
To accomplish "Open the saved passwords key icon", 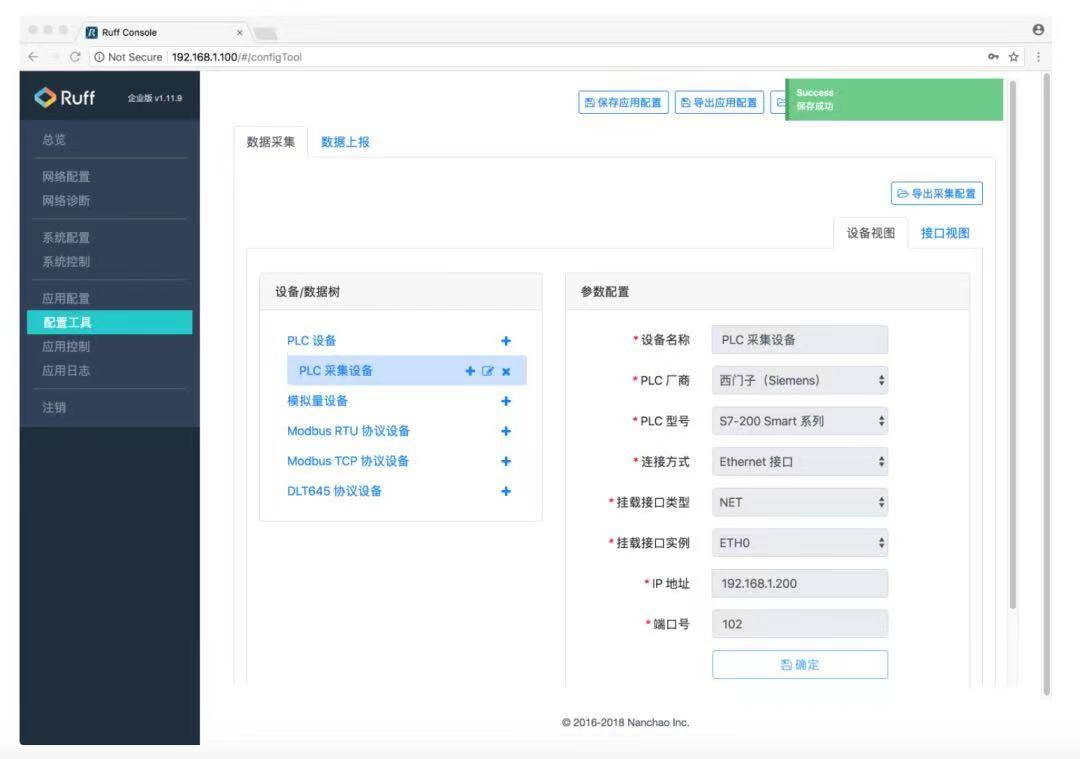I will [993, 57].
